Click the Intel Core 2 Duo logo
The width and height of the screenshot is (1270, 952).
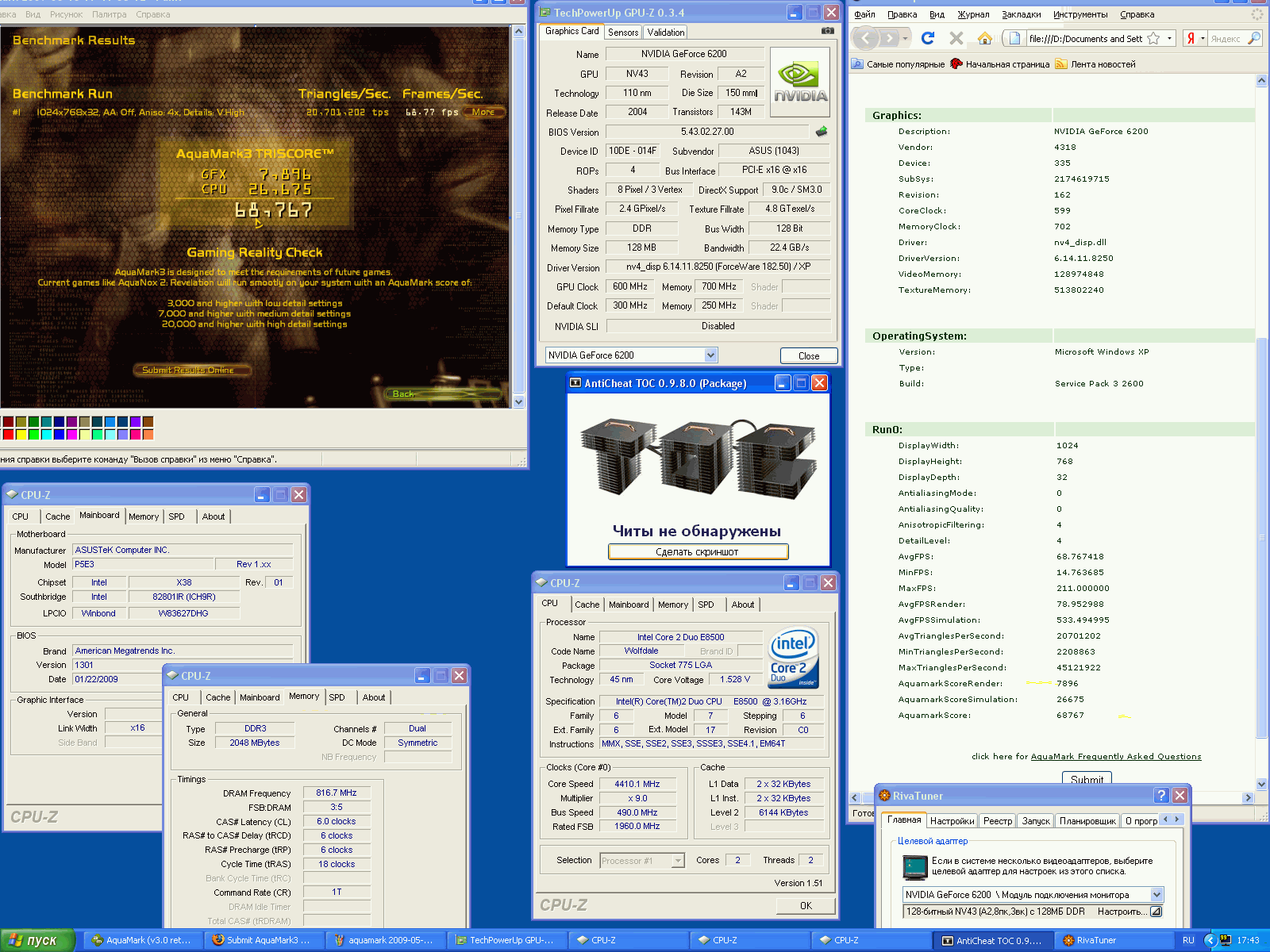[x=793, y=658]
